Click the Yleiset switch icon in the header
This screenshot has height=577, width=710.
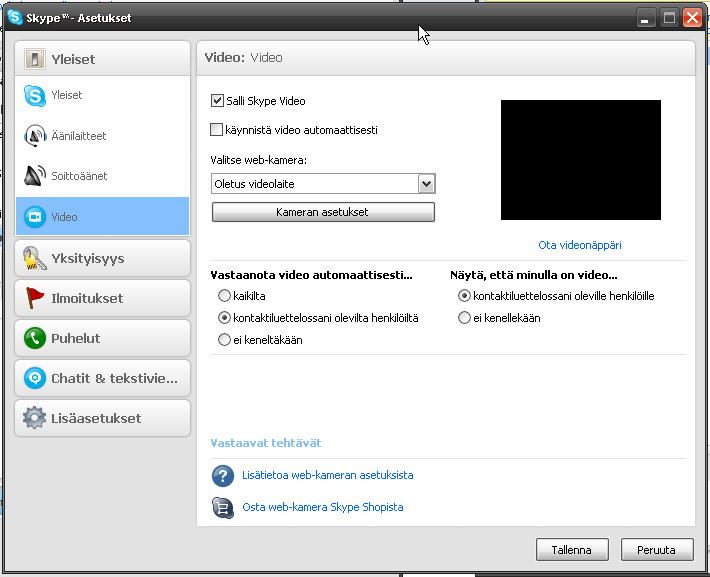(x=35, y=59)
